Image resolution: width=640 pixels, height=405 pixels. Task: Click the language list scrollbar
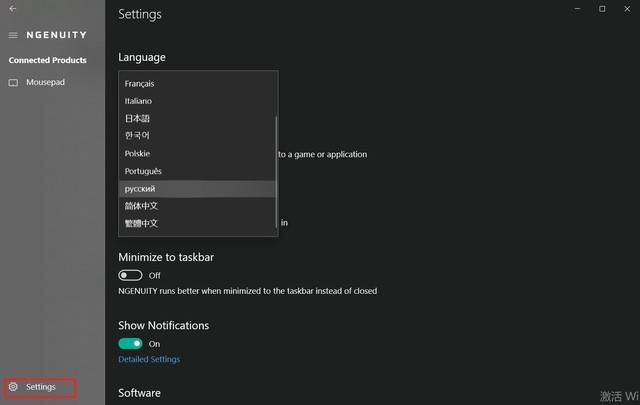[x=276, y=171]
